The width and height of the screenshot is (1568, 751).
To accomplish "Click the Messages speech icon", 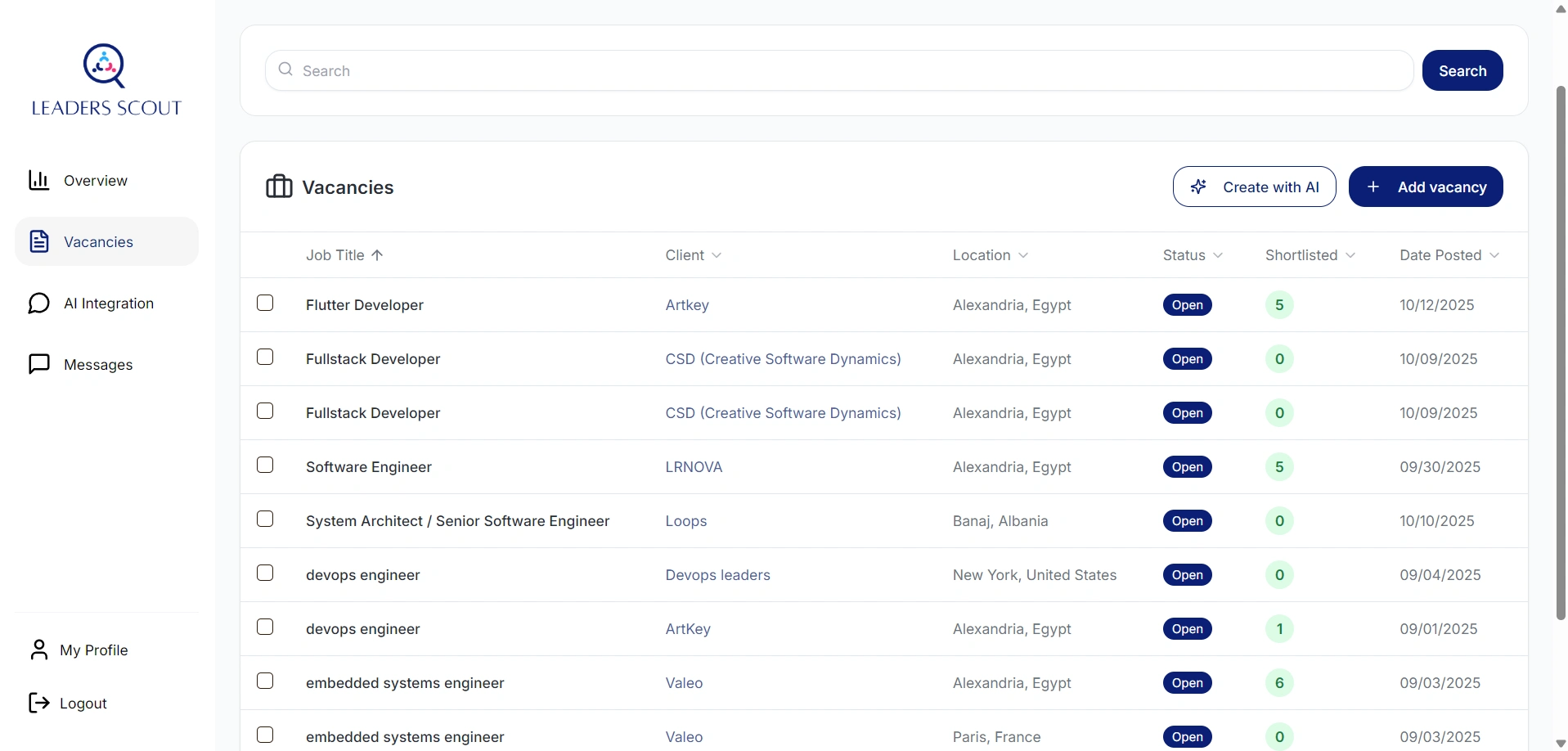I will coord(39,364).
